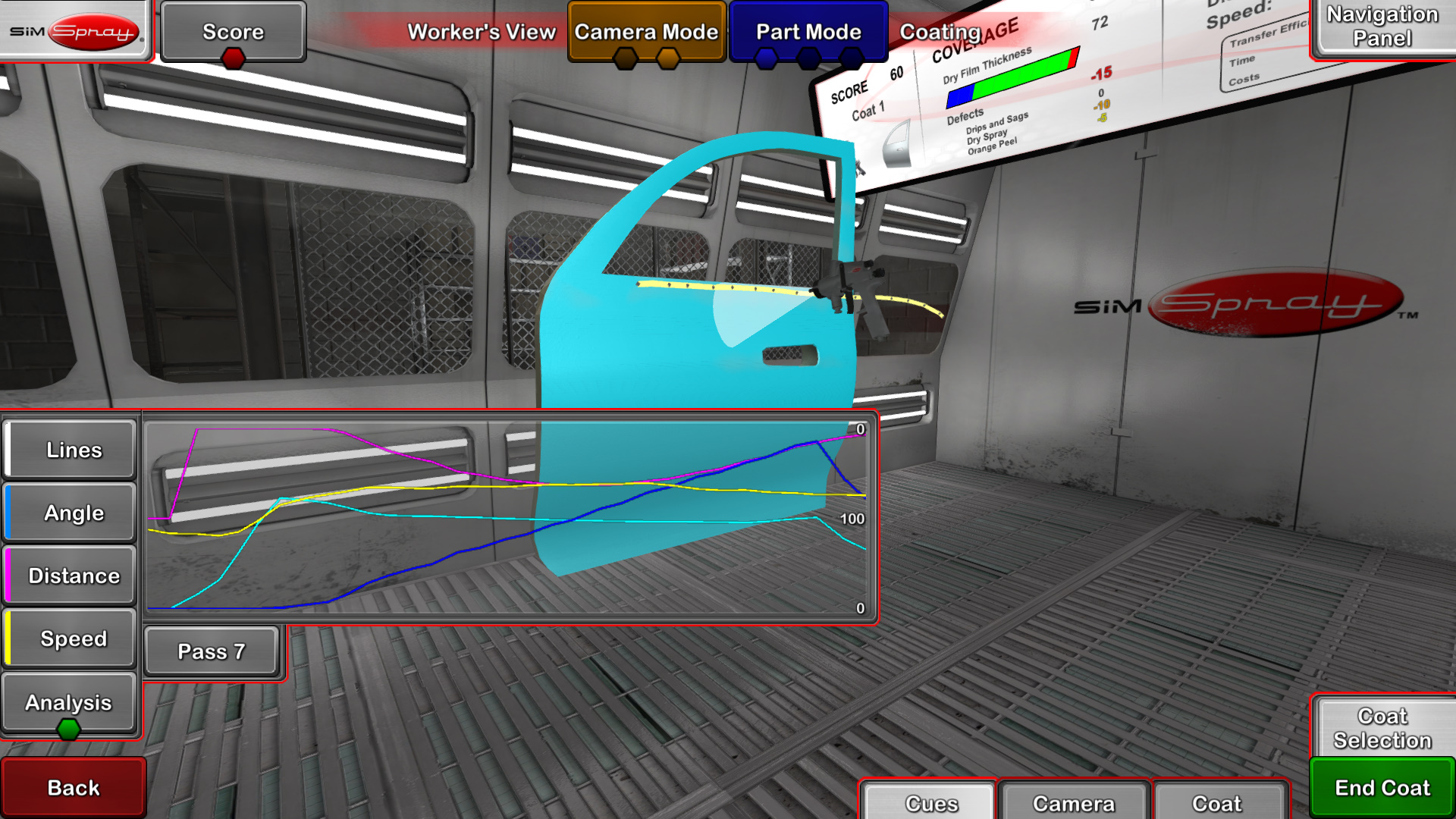The width and height of the screenshot is (1456, 819).
Task: Click first orange hexagon under Camera Mode
Action: point(626,58)
